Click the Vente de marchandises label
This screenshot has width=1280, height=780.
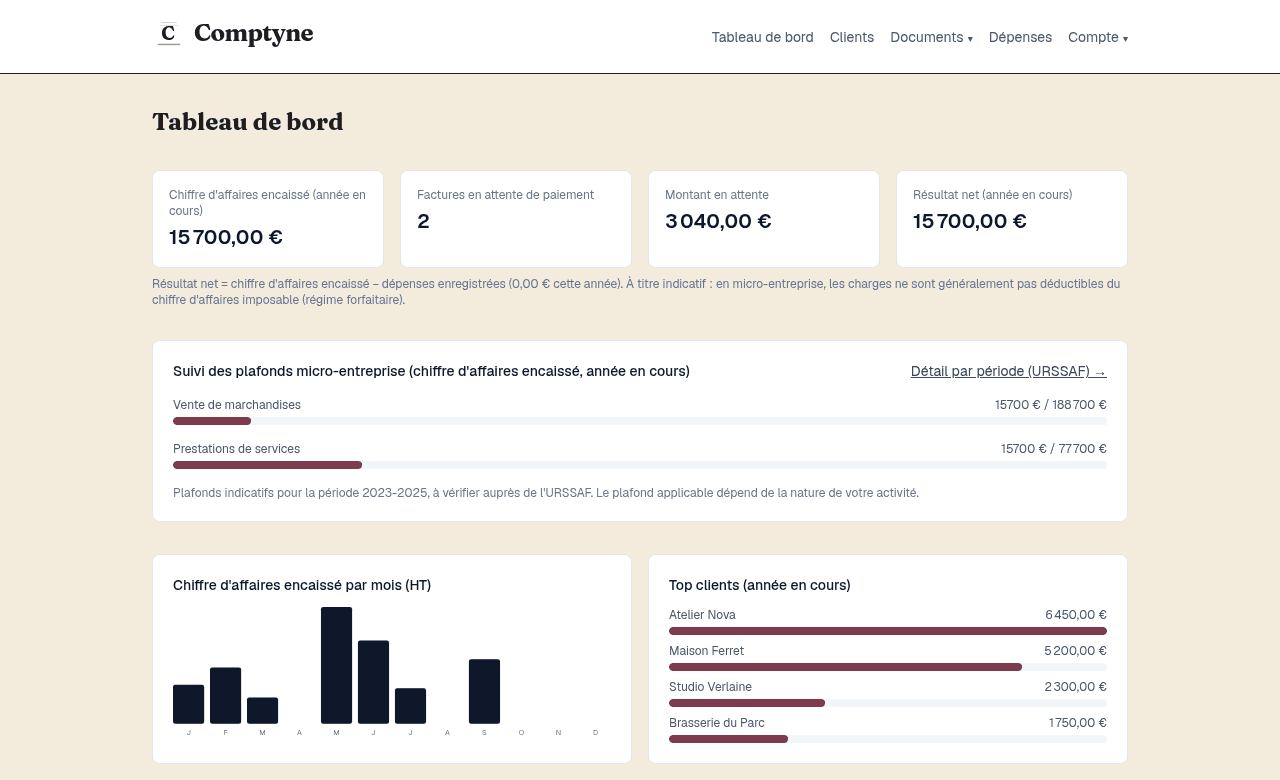[237, 405]
